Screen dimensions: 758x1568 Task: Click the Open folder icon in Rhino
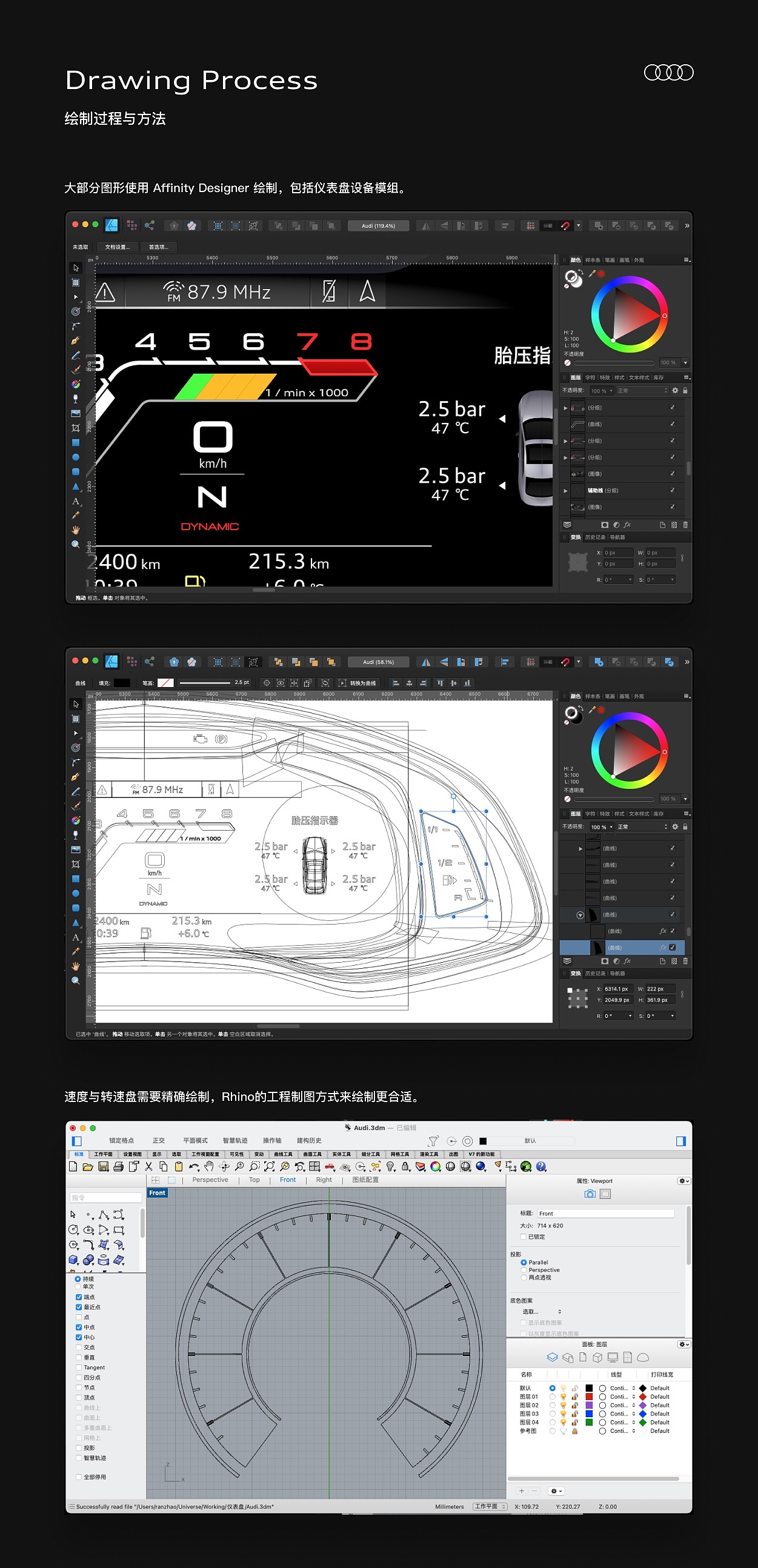(x=88, y=1166)
